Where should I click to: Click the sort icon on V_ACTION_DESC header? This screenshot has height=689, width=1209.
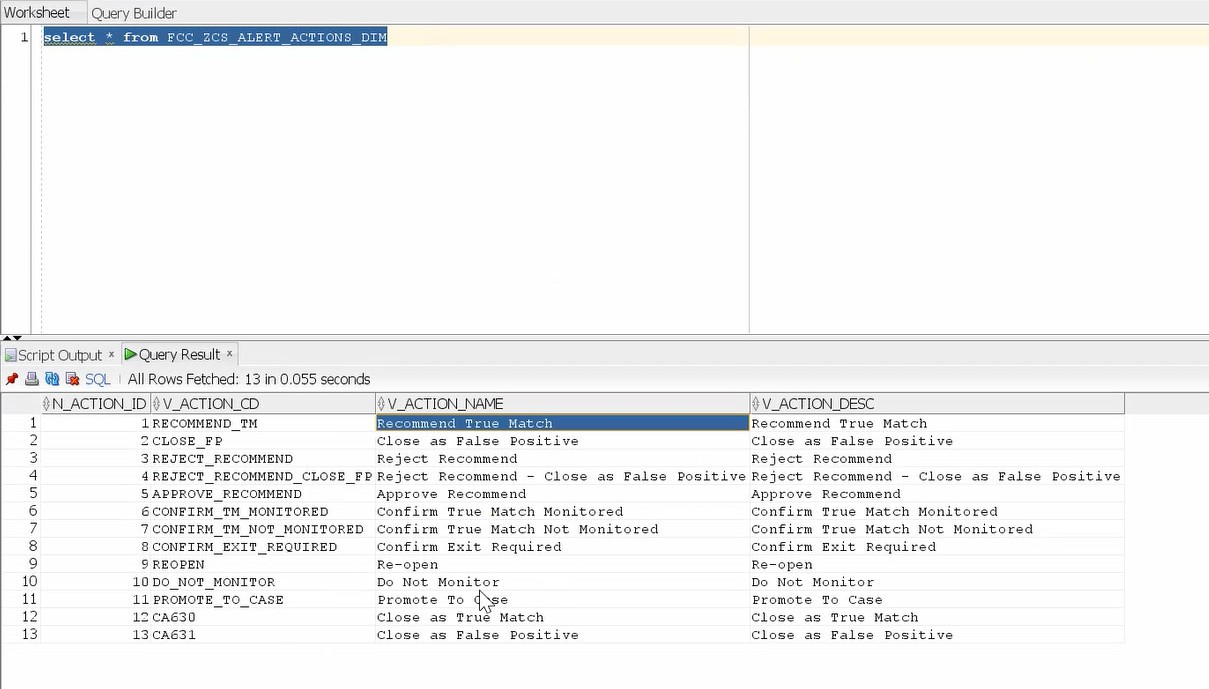(757, 403)
